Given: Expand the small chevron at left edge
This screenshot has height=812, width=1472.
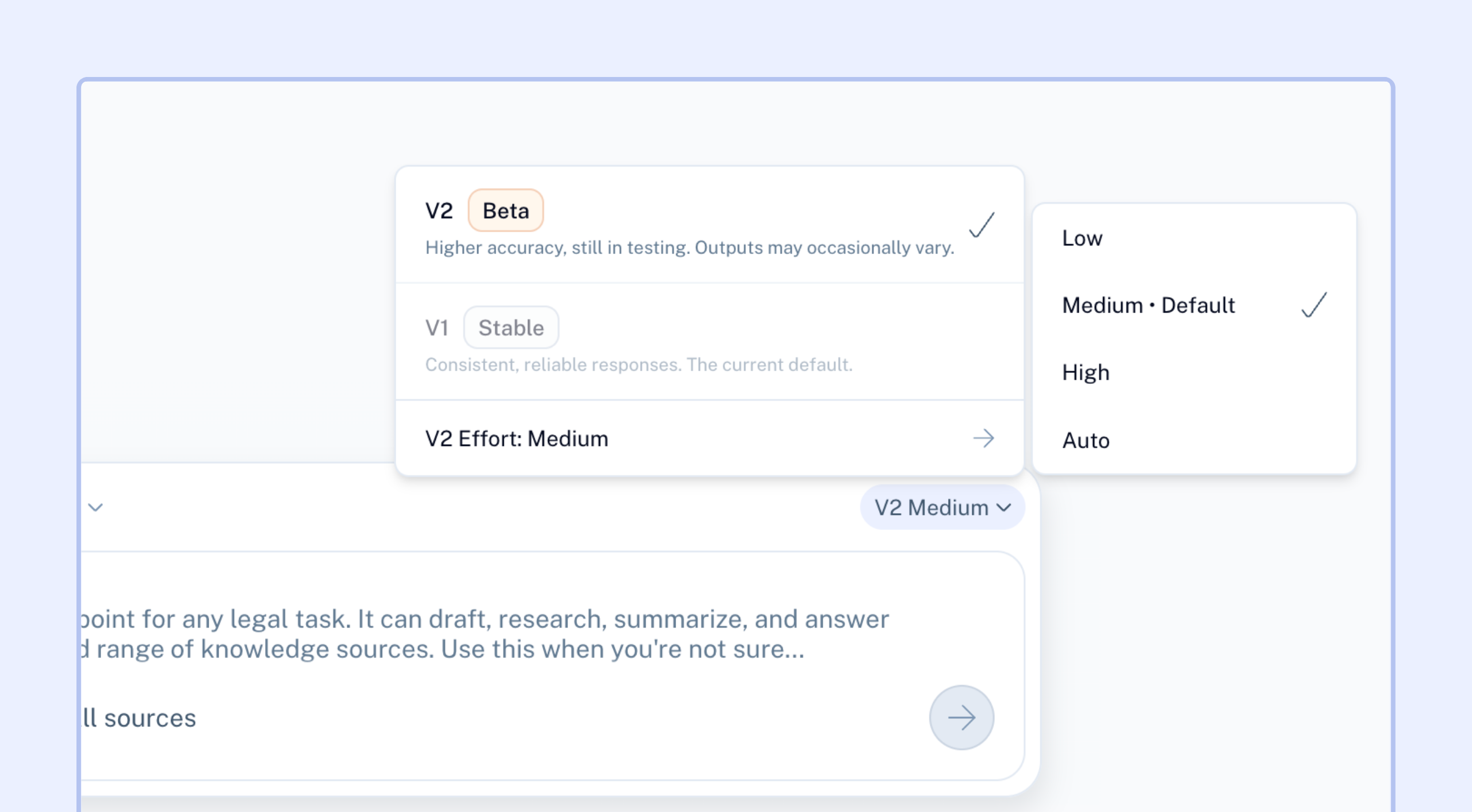Looking at the screenshot, I should 95,507.
